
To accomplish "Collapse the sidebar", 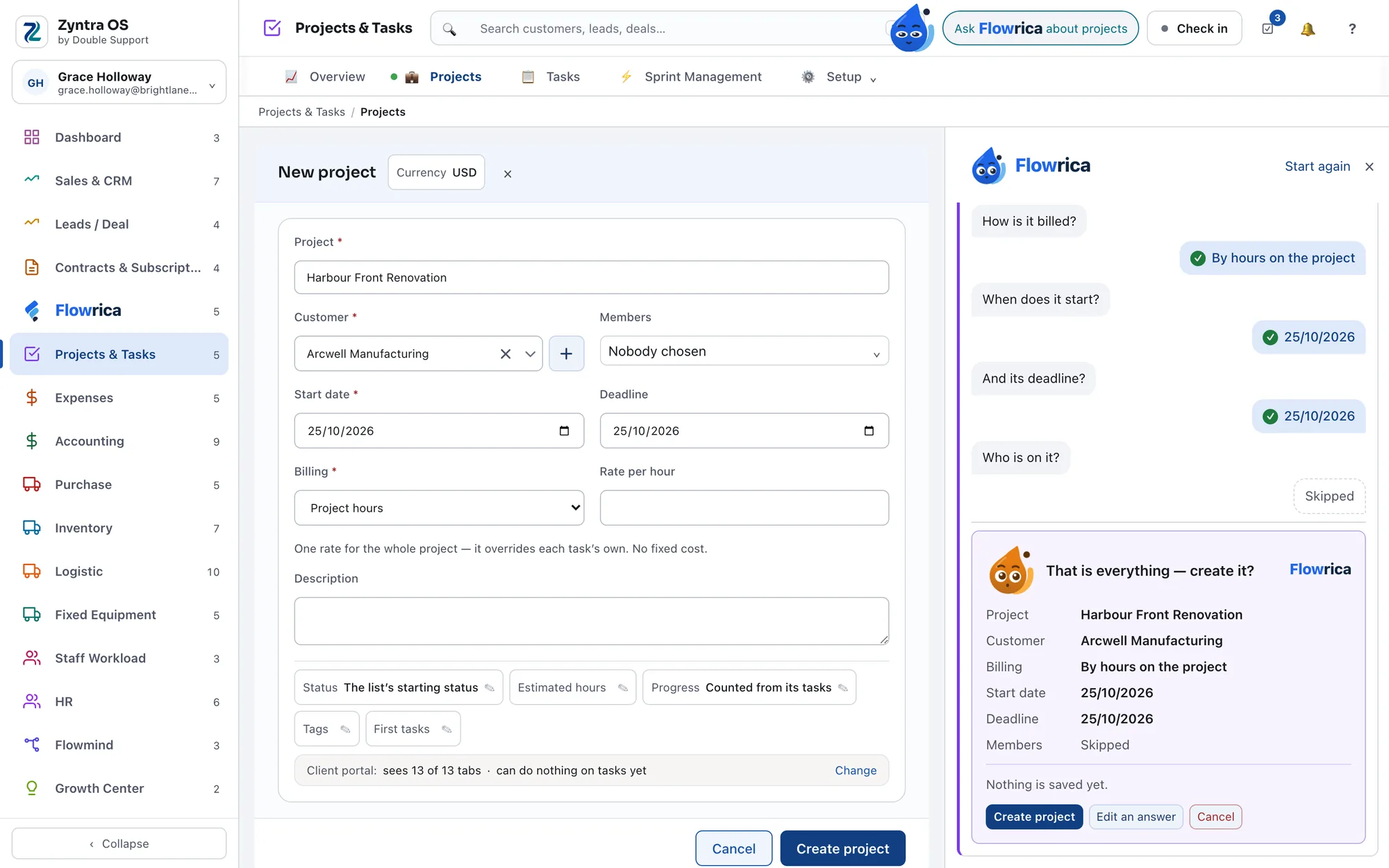I will coord(119,844).
